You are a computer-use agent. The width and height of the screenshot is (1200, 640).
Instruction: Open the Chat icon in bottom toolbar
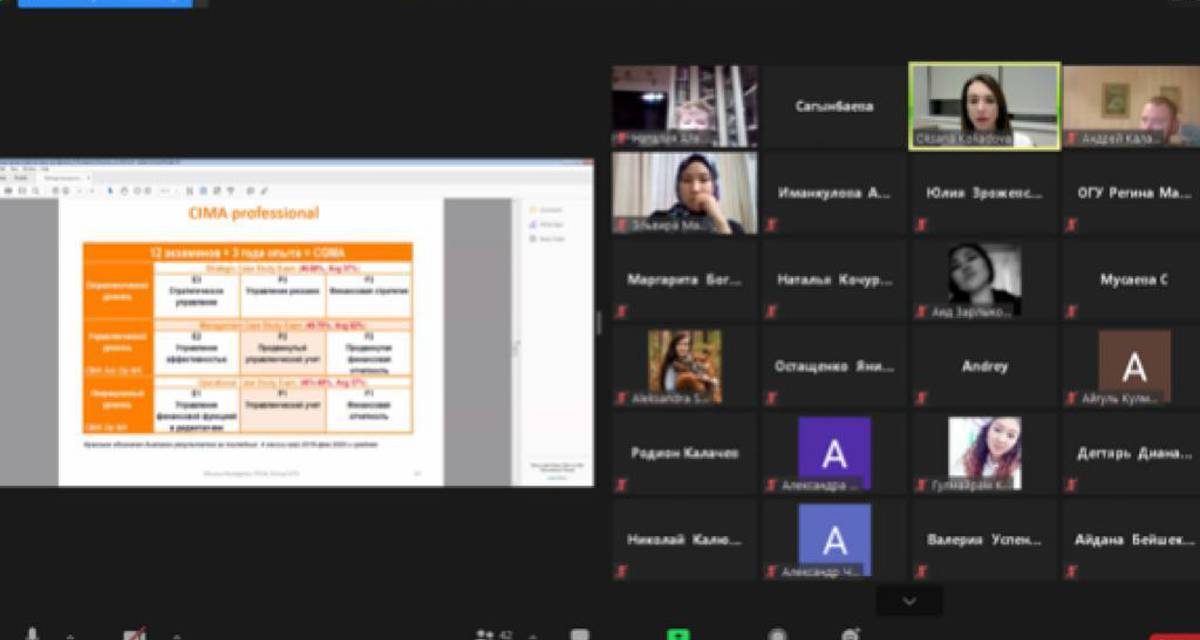[x=579, y=634]
